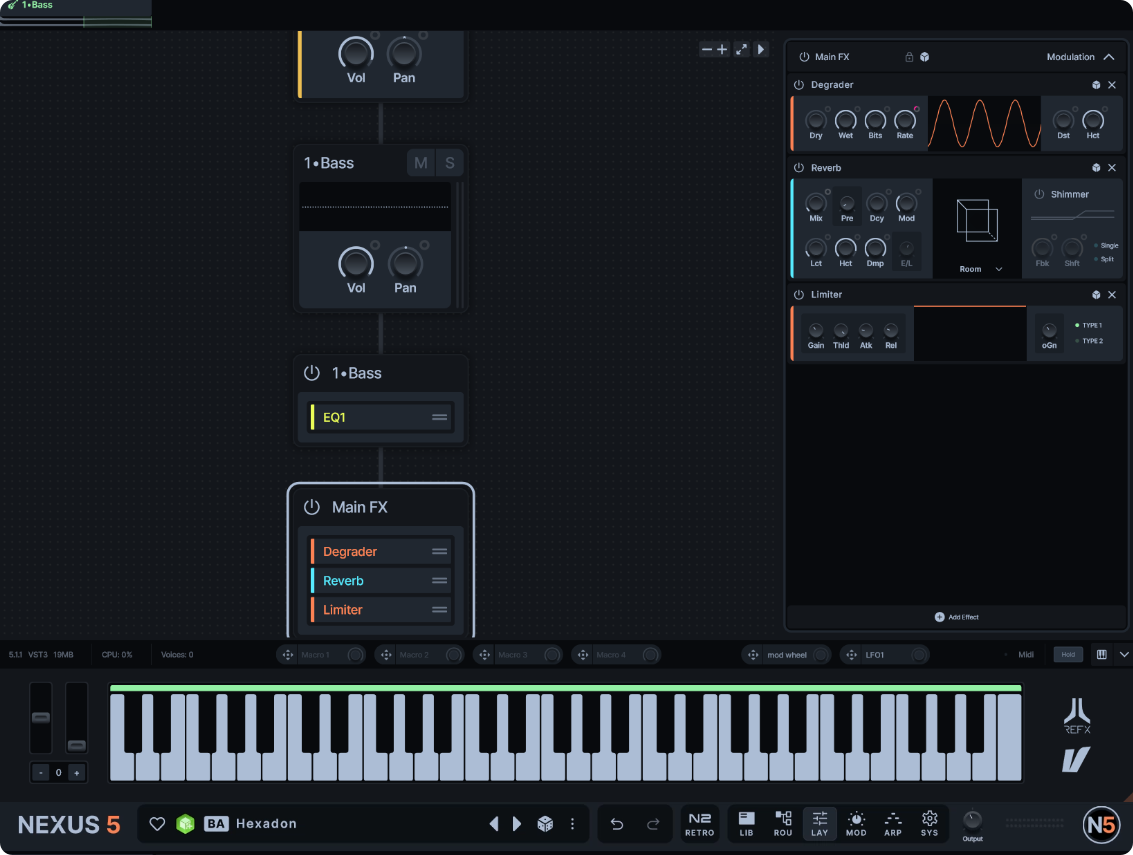
Task: Click the redo arrow
Action: (653, 824)
